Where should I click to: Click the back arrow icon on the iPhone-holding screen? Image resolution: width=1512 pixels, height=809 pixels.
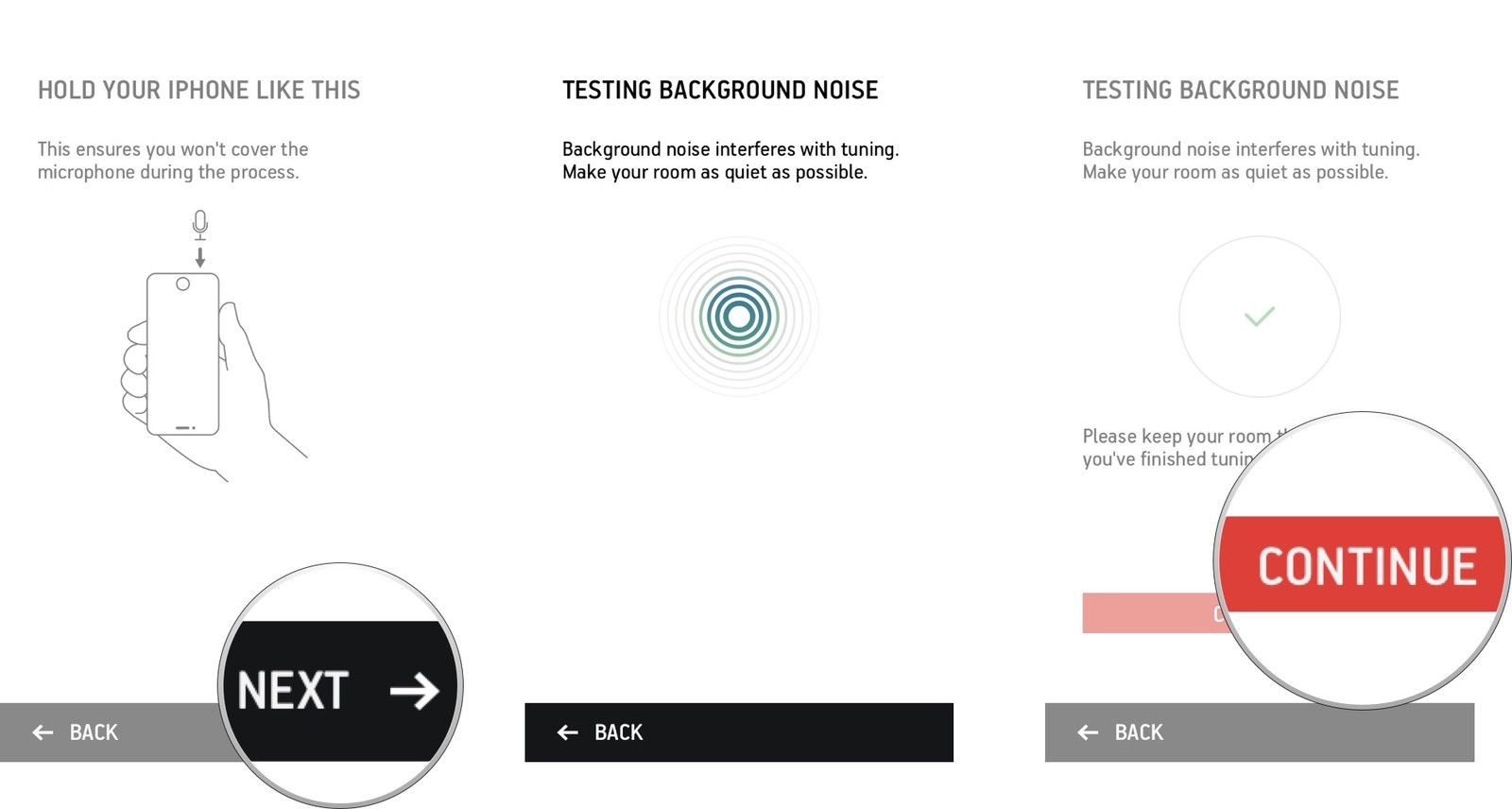pos(43,732)
